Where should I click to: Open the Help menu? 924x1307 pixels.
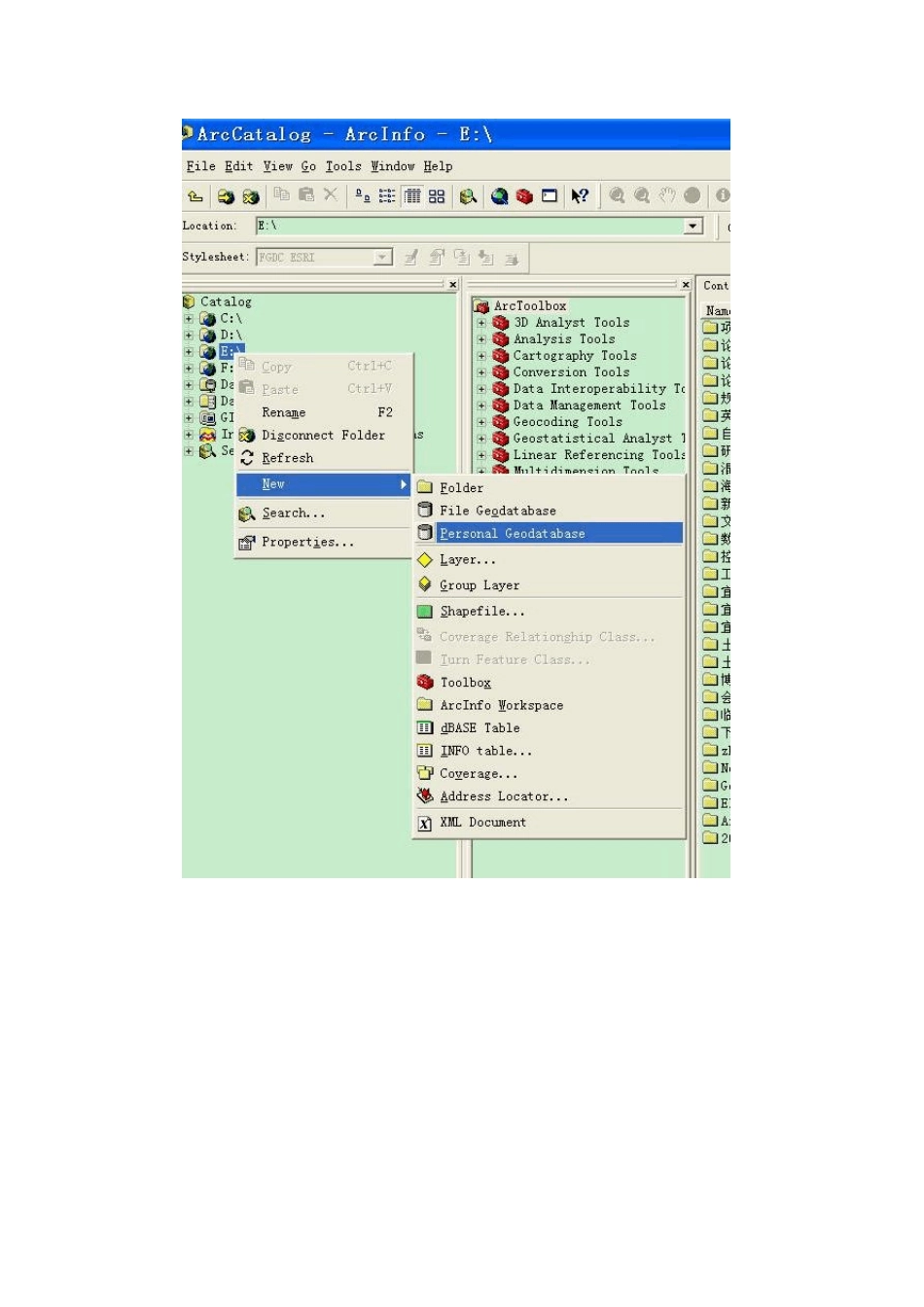[x=438, y=166]
